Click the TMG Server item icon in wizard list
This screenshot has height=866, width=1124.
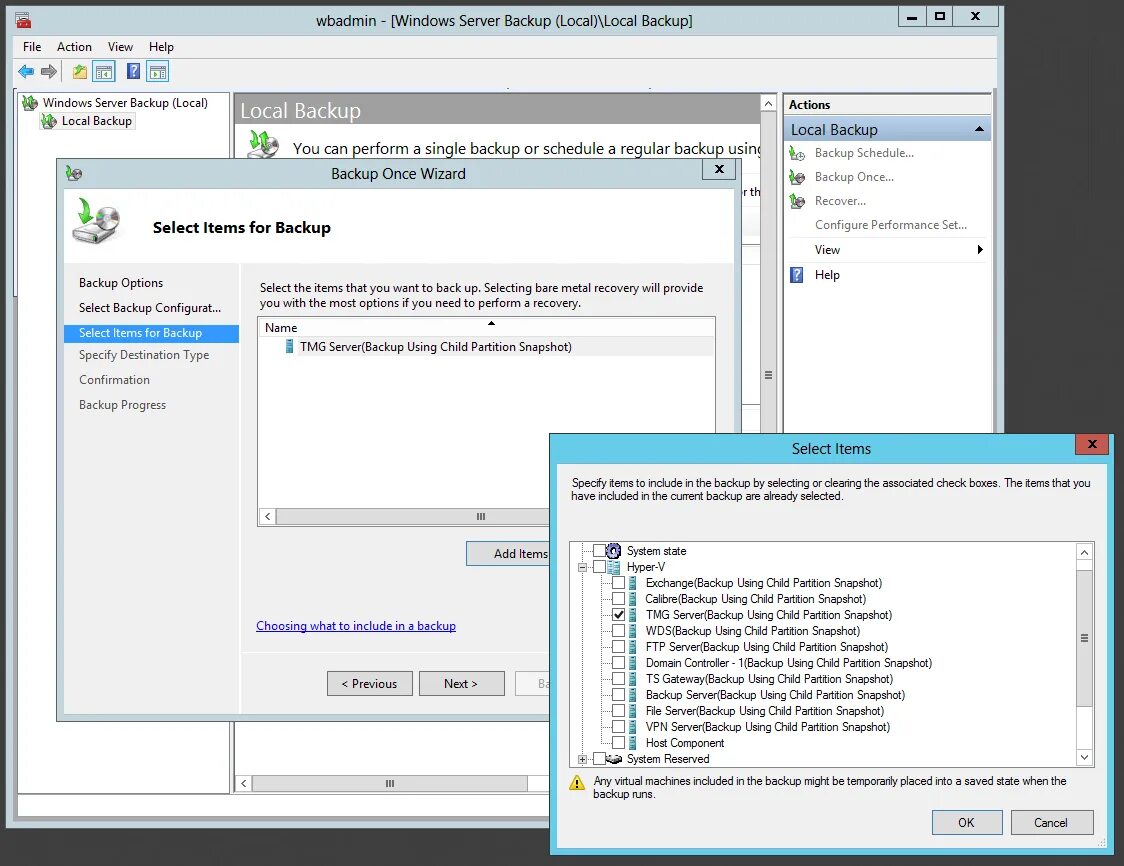[x=290, y=347]
